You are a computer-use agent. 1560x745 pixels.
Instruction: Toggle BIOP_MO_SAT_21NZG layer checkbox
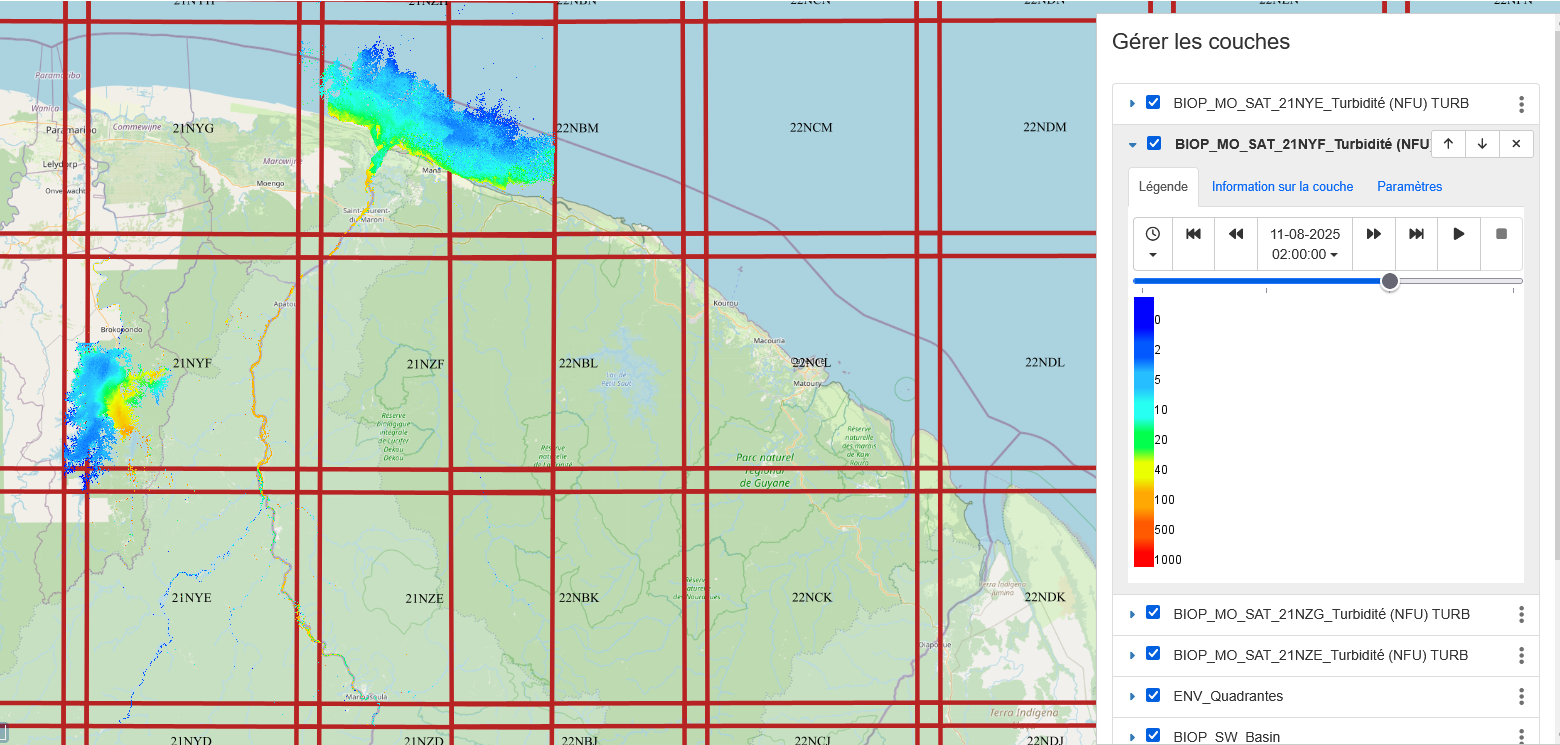click(x=1153, y=613)
